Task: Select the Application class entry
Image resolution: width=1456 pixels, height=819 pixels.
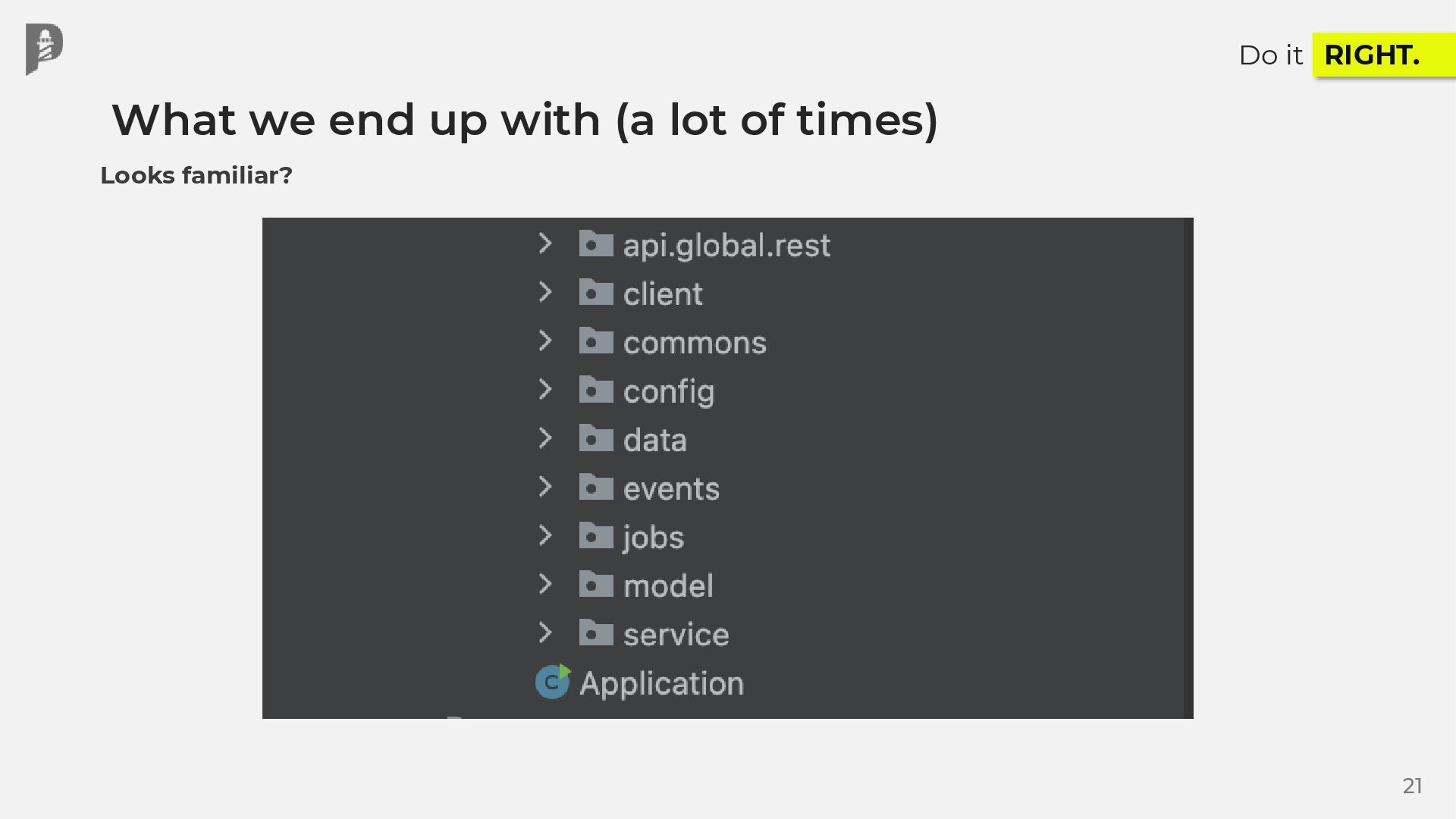Action: 661,683
